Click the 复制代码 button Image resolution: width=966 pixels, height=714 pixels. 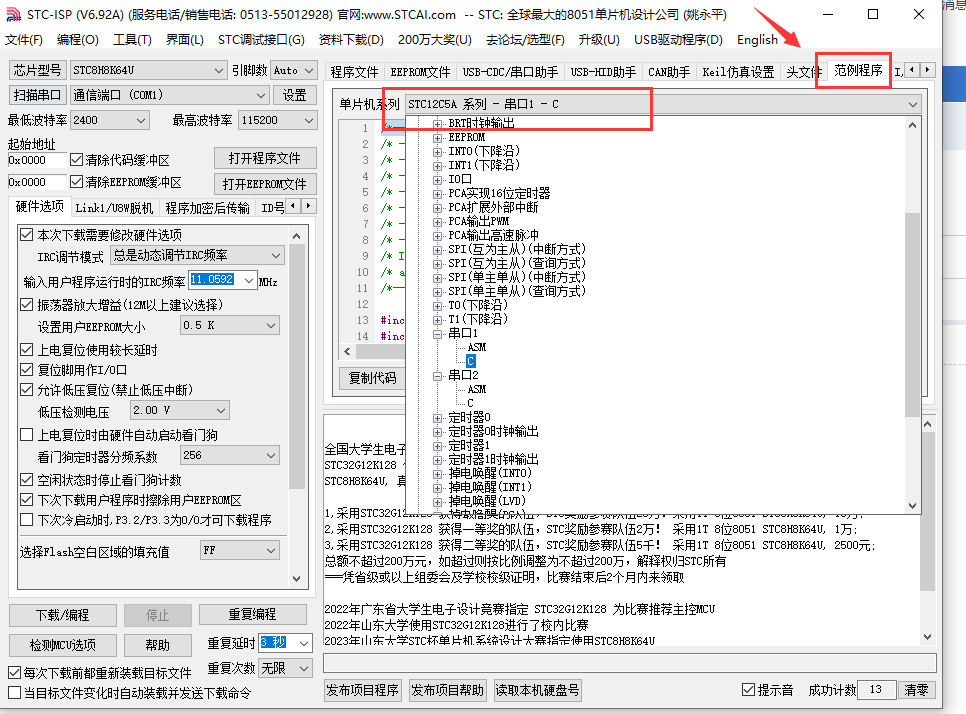coord(372,378)
